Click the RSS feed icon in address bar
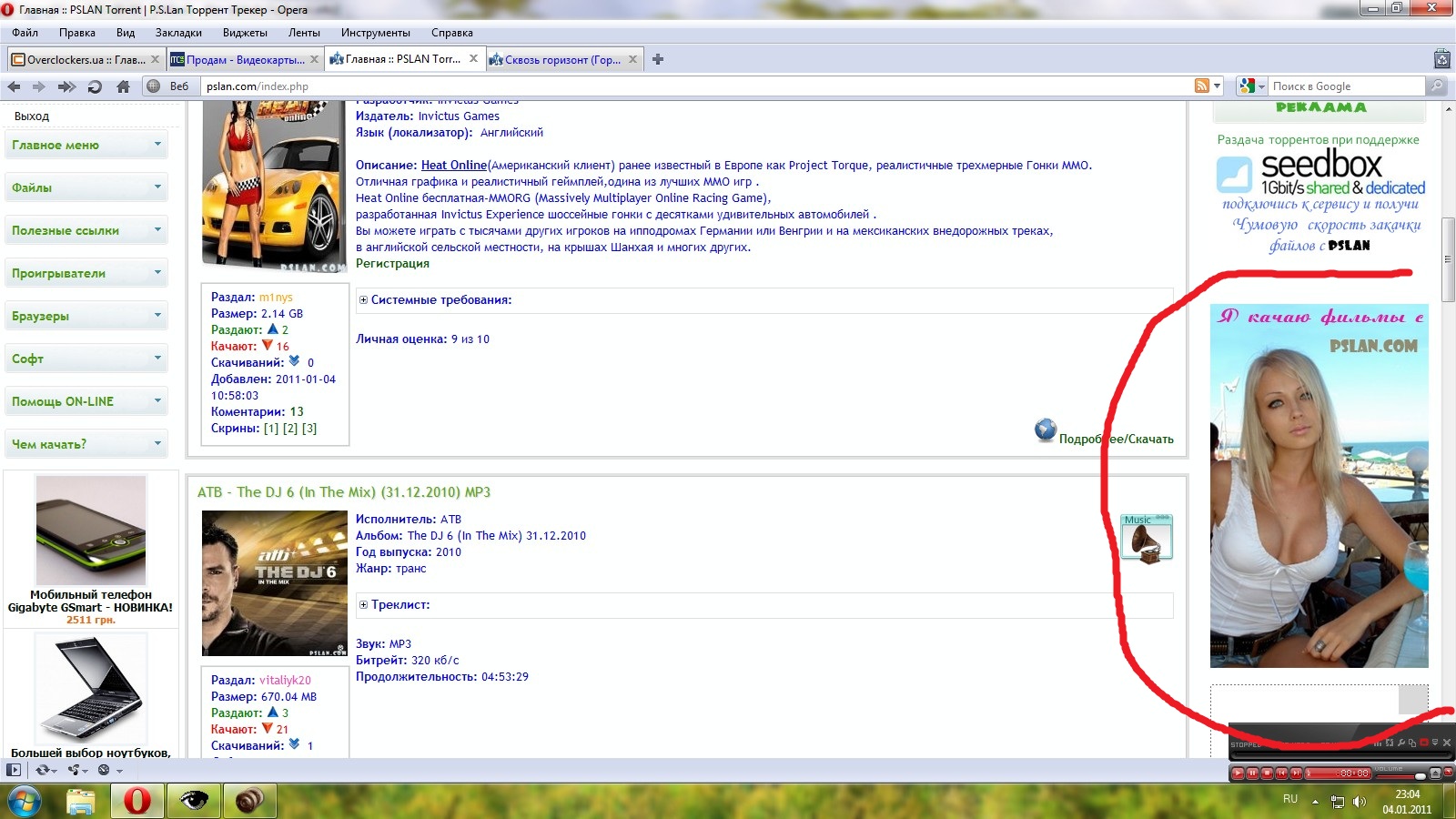The width and height of the screenshot is (1456, 819). [x=1202, y=86]
